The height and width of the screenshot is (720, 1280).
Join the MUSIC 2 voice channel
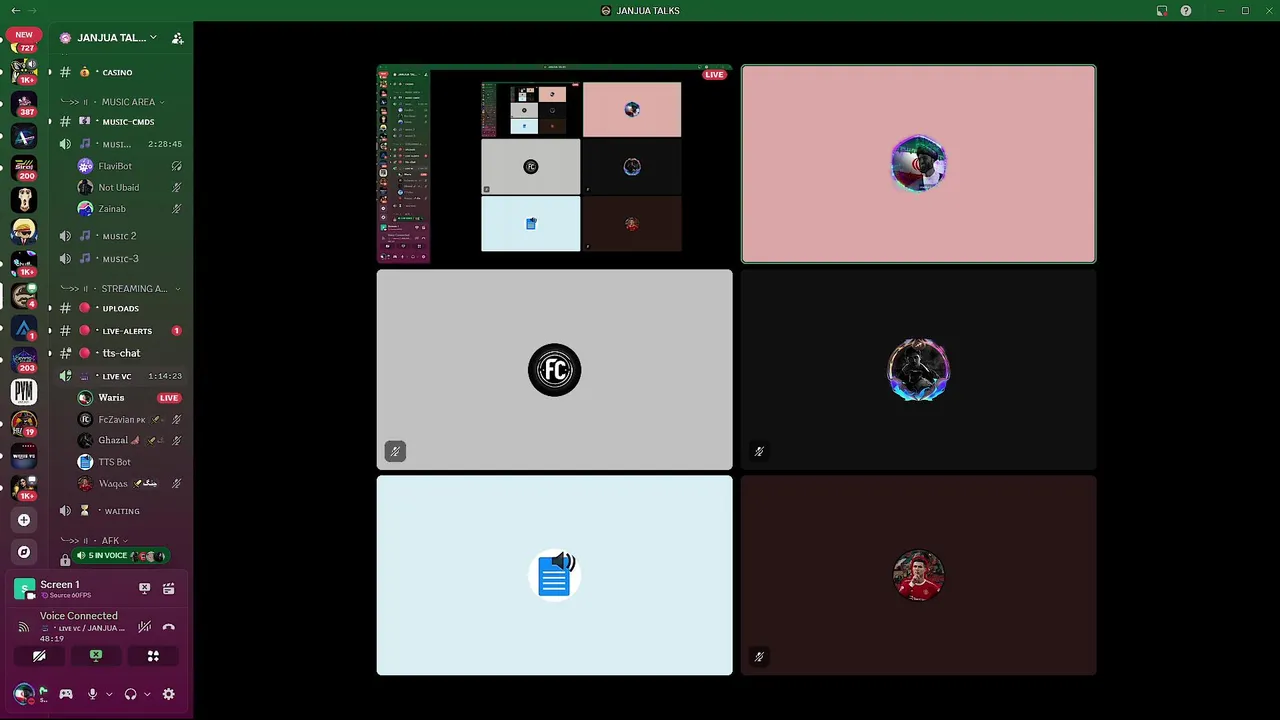(120, 236)
